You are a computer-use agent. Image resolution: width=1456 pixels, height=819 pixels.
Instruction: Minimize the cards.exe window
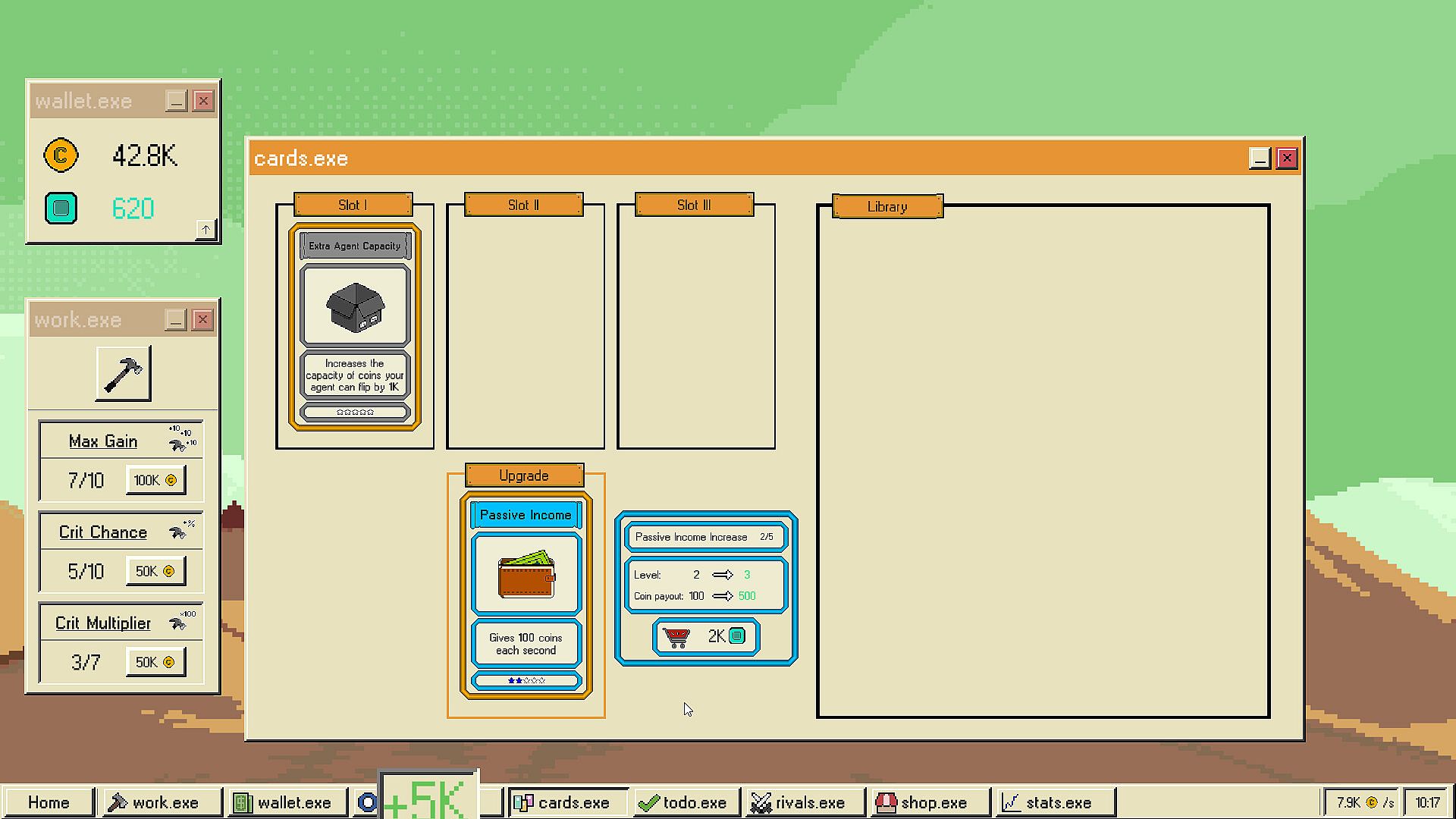[1260, 158]
